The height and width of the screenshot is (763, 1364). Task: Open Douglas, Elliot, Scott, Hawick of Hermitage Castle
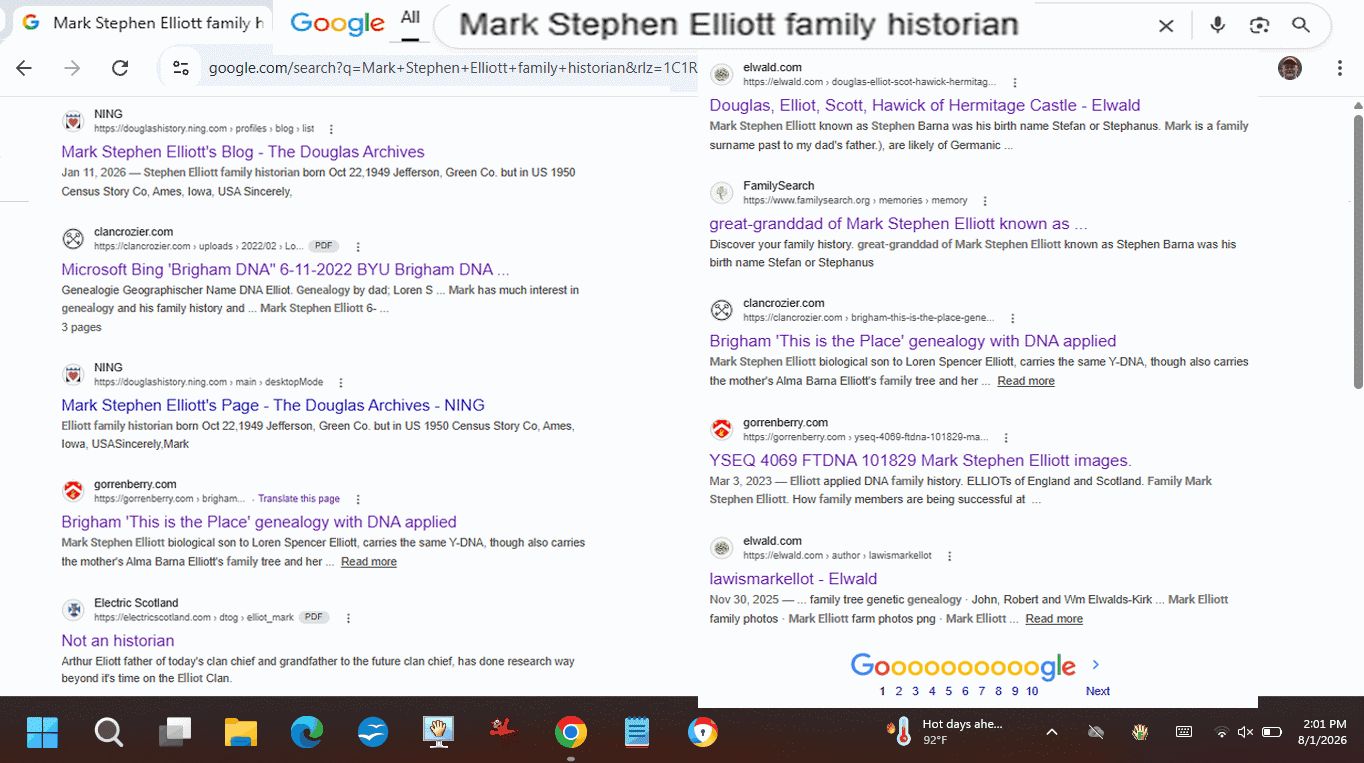click(x=925, y=105)
